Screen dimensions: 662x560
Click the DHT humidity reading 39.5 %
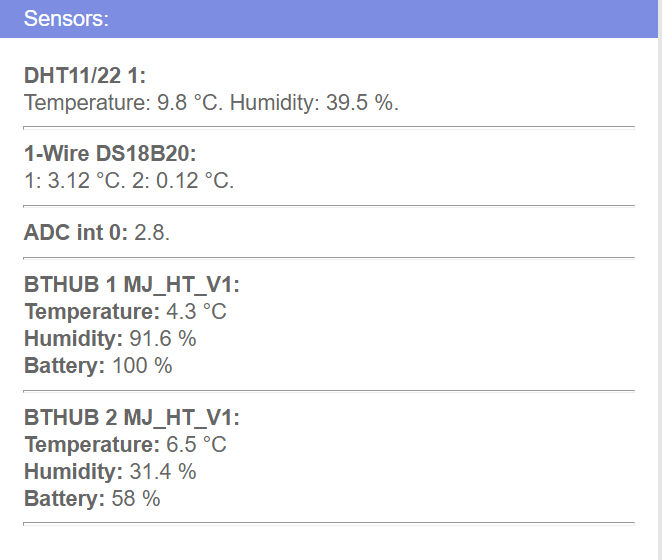(360, 103)
